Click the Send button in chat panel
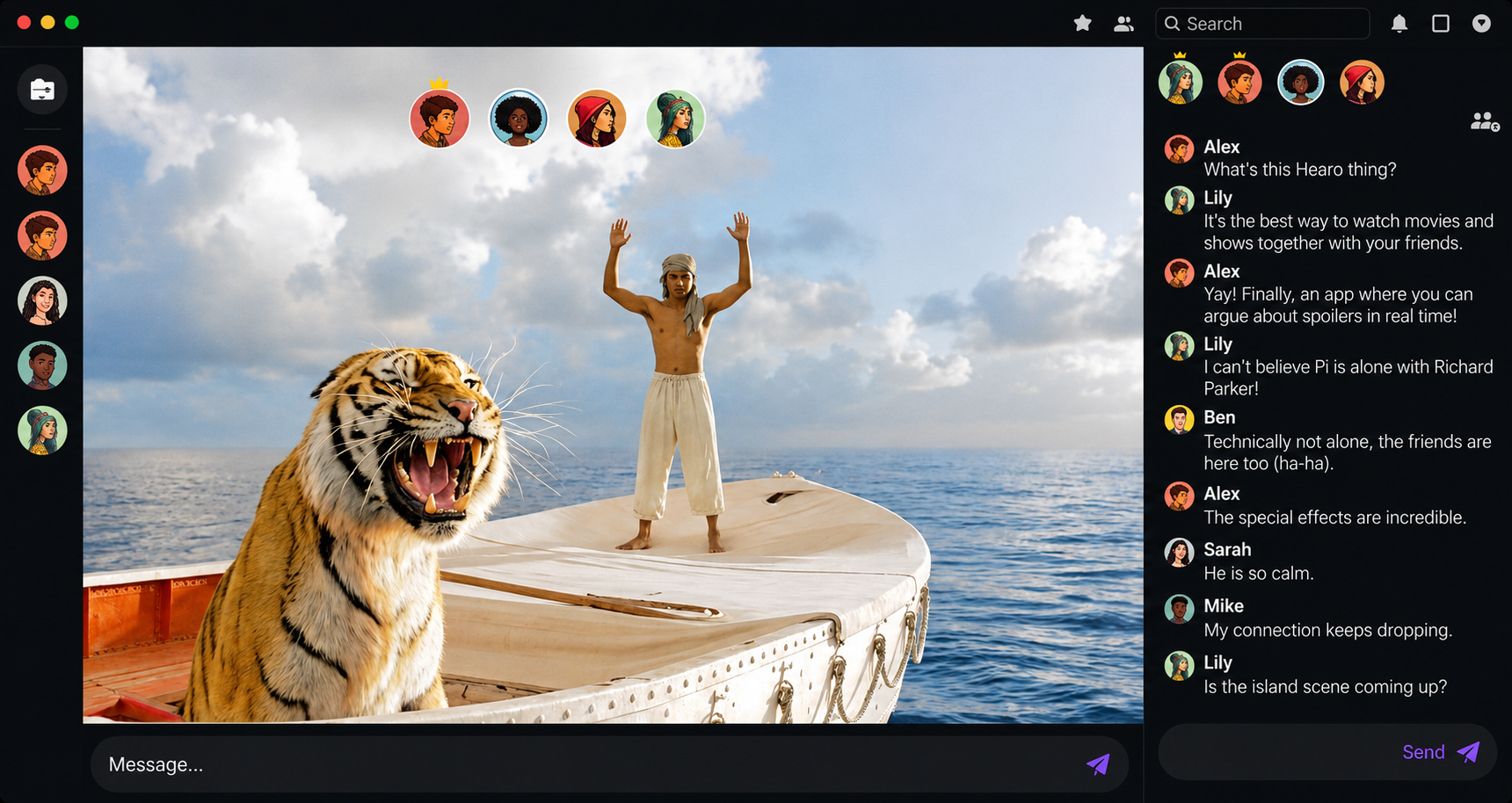This screenshot has height=803, width=1512. 1442,752
